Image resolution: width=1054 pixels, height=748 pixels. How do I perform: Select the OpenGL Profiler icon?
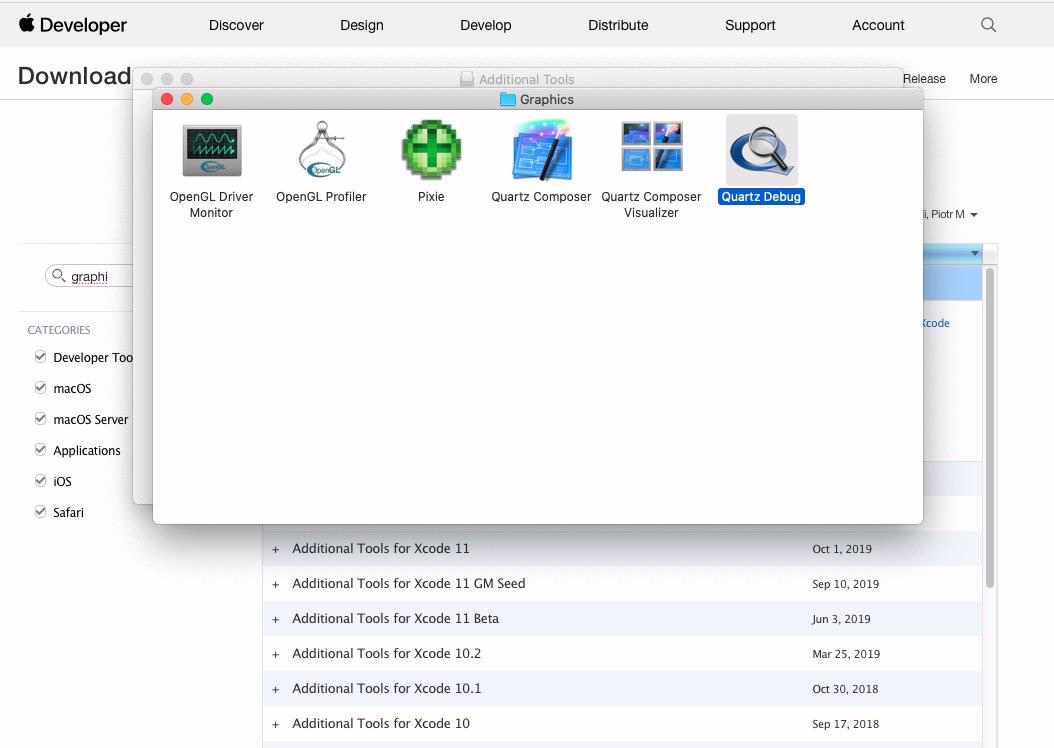click(321, 150)
